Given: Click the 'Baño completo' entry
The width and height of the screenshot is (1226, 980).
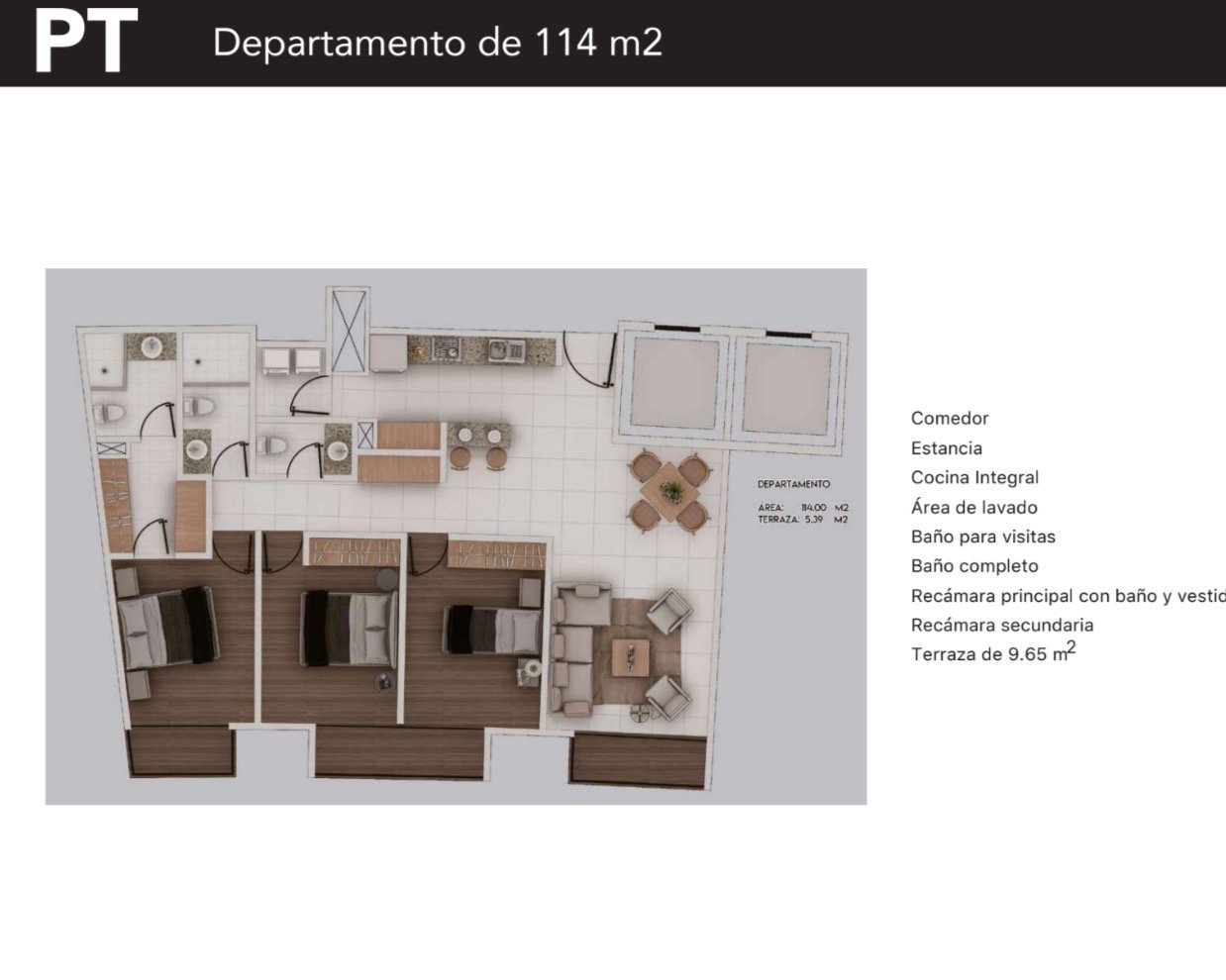Looking at the screenshot, I should coord(974,566).
